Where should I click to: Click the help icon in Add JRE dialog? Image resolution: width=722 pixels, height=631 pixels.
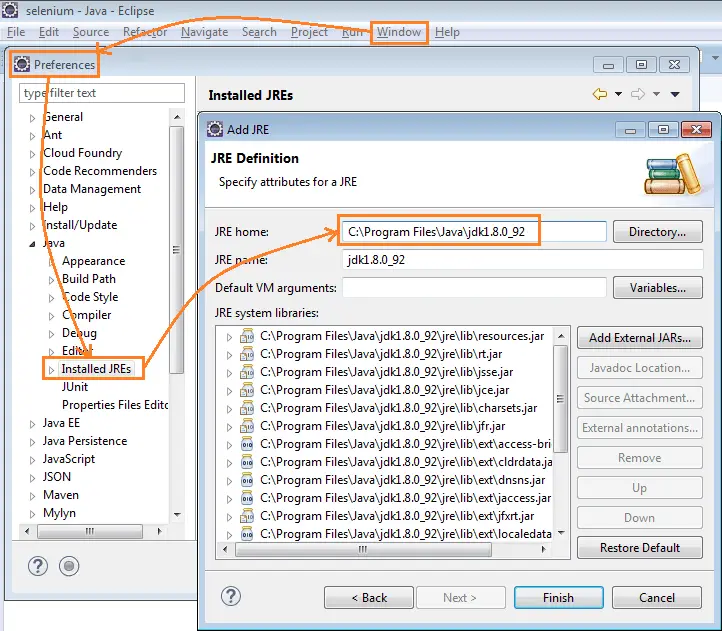(231, 597)
